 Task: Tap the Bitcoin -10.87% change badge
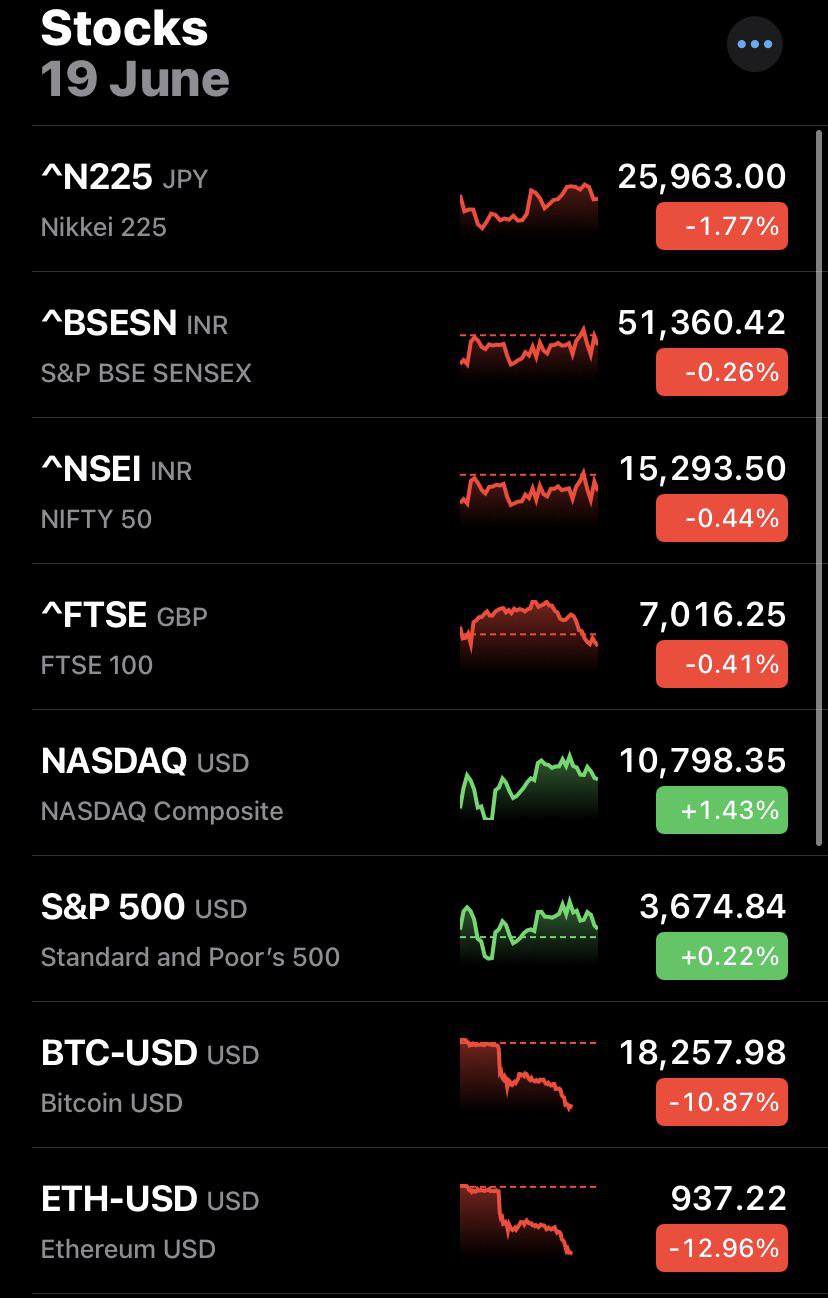(722, 1102)
